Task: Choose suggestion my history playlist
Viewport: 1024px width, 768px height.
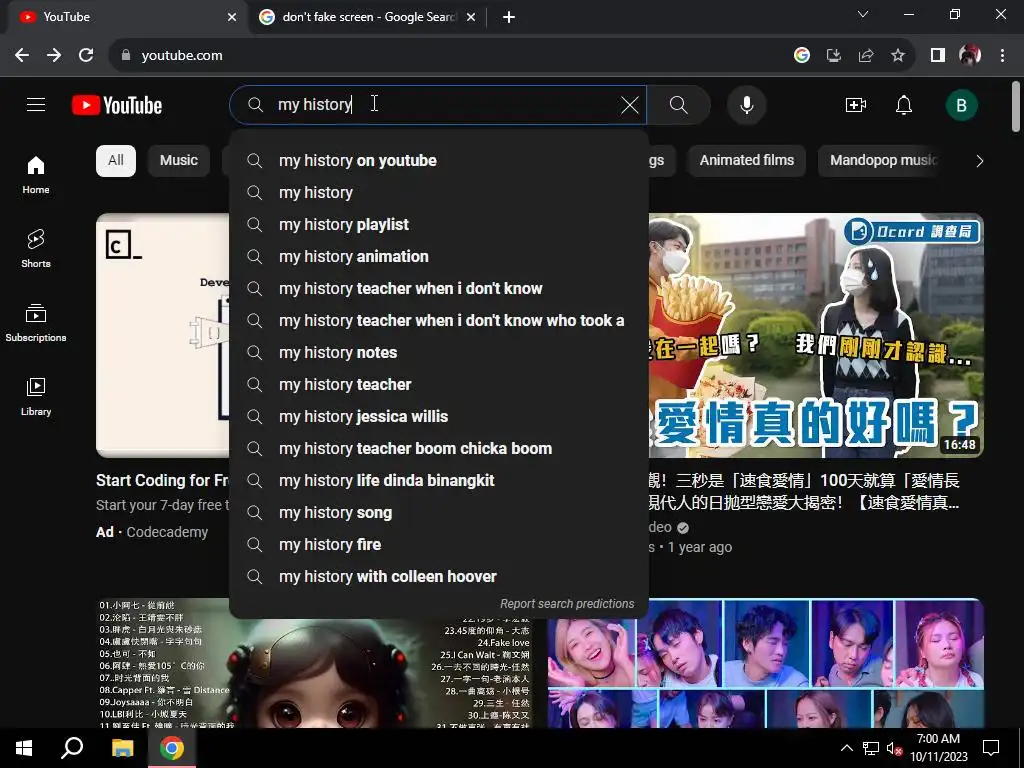Action: (x=438, y=225)
